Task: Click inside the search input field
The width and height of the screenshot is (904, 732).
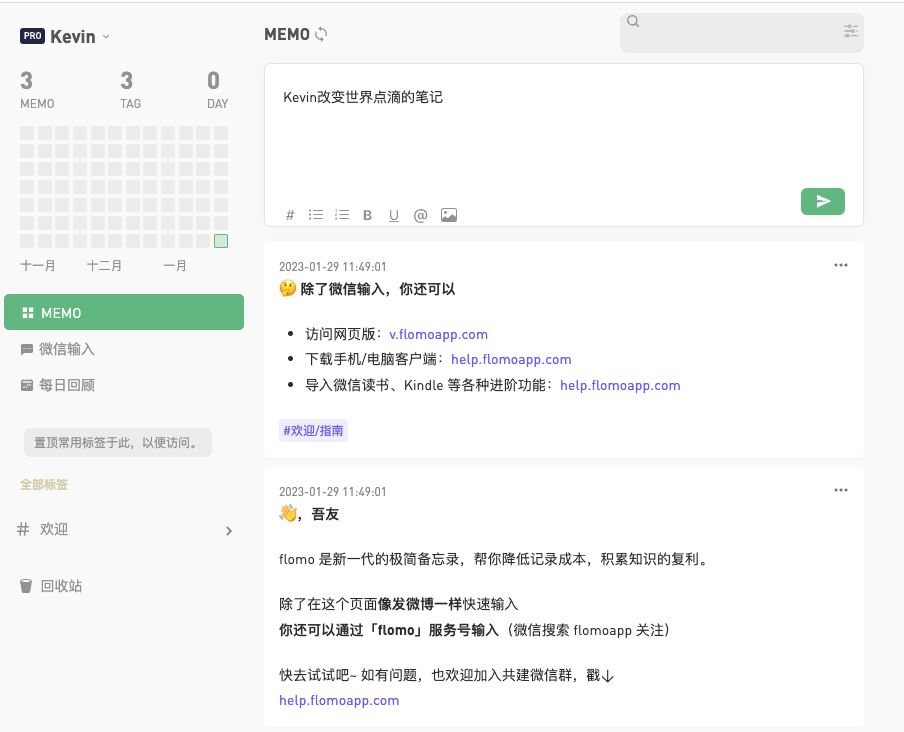Action: point(741,33)
